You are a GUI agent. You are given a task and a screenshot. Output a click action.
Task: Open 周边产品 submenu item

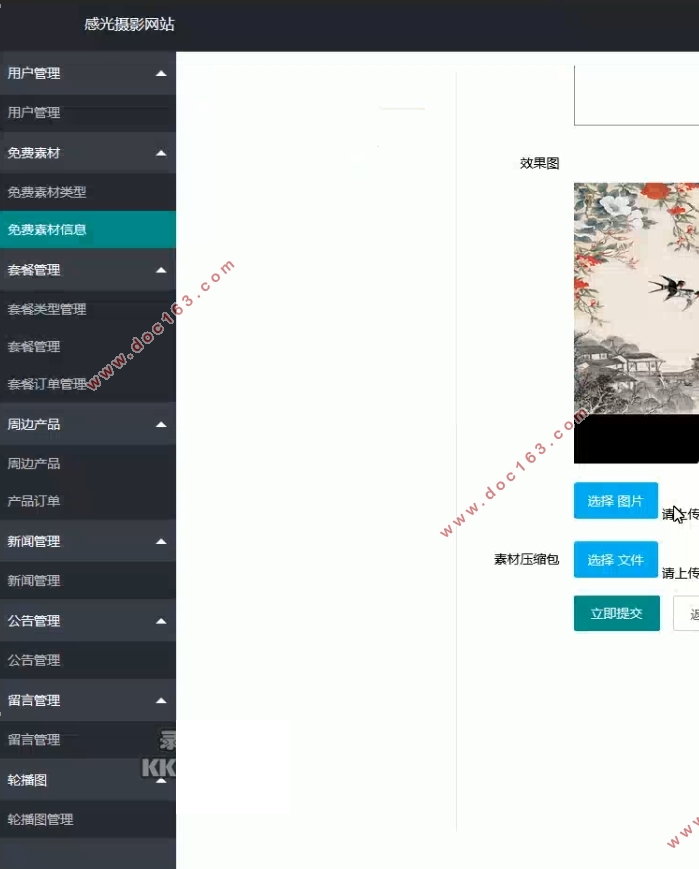pyautogui.click(x=88, y=463)
